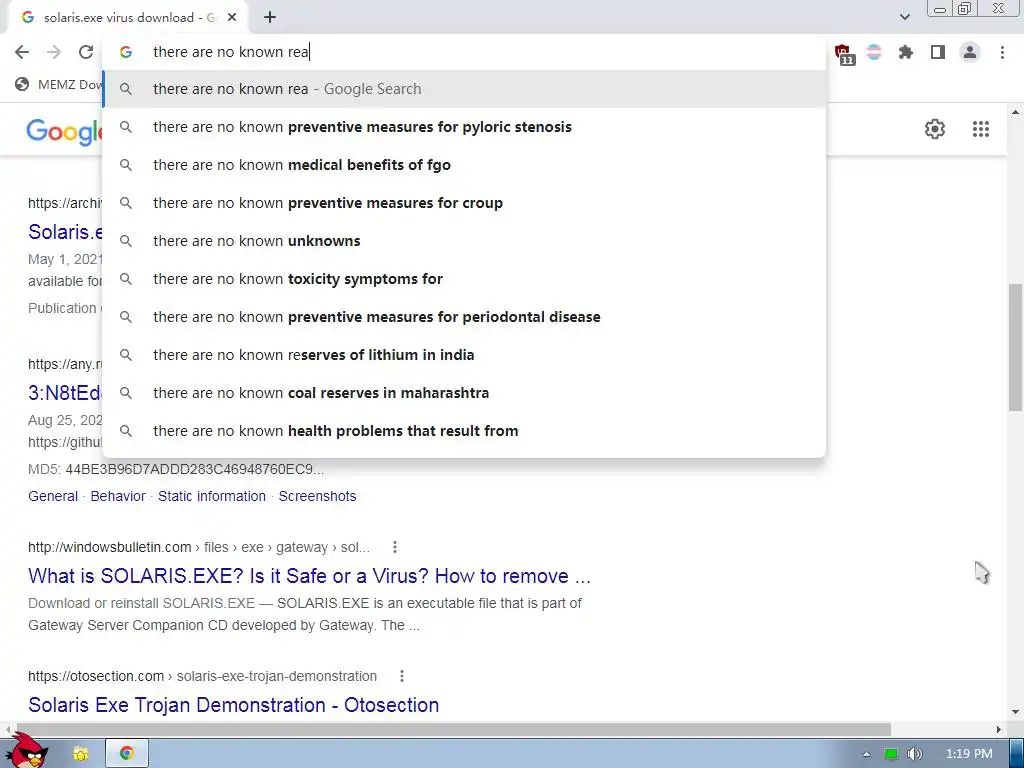Click the magnifier icon beside 'fgo' suggestion
Screen dimensions: 1024x768
(126, 165)
